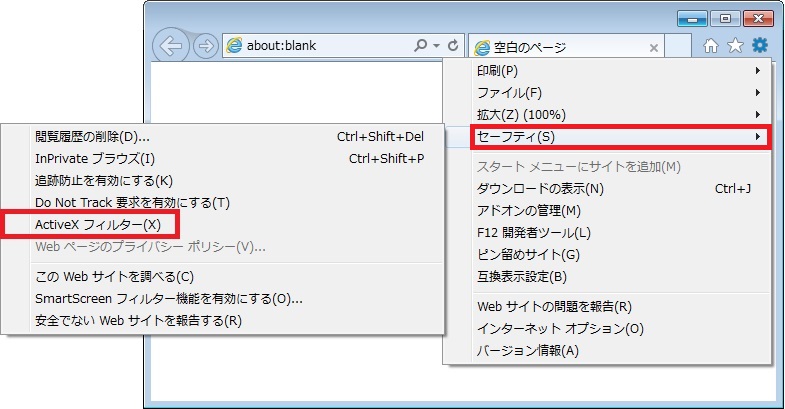Open the 拡大(Z) (100%) submenu
This screenshot has height=409, width=785.
607,115
